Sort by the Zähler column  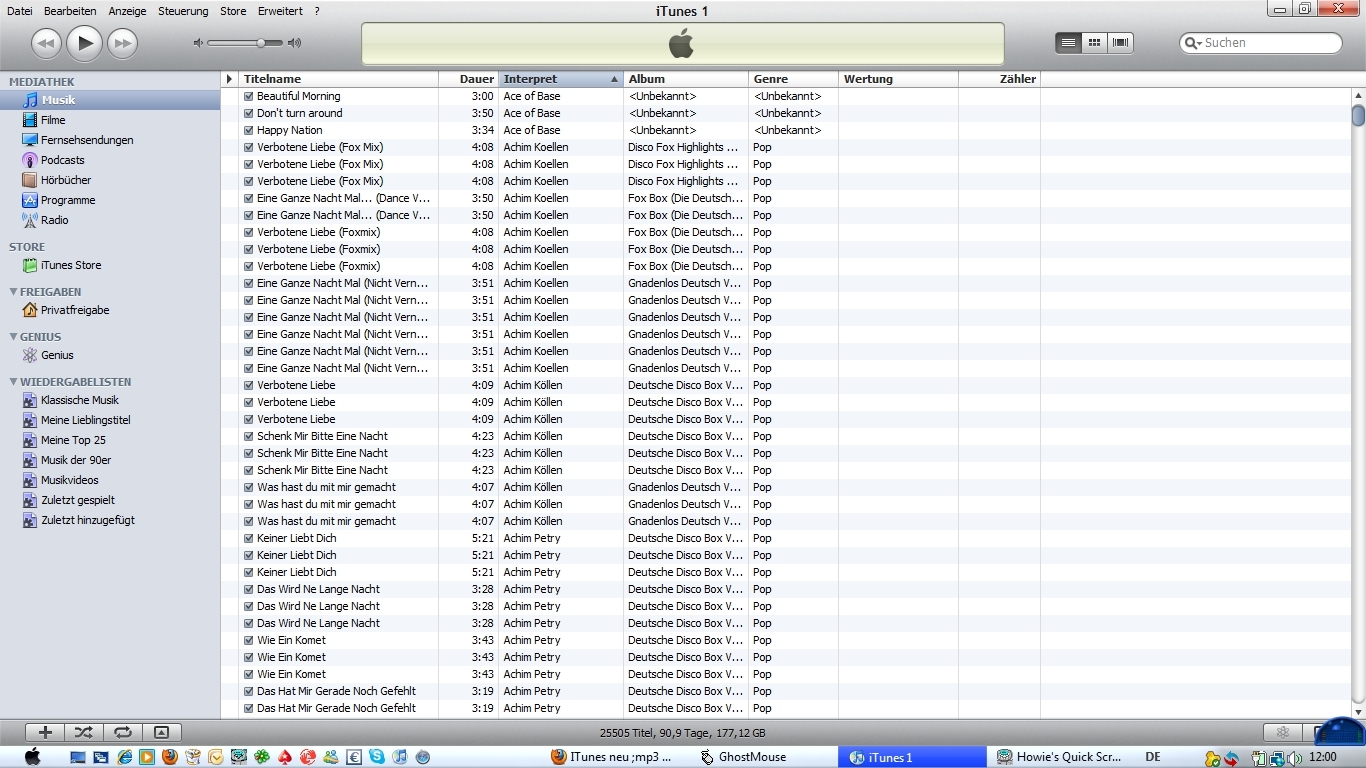pos(999,79)
